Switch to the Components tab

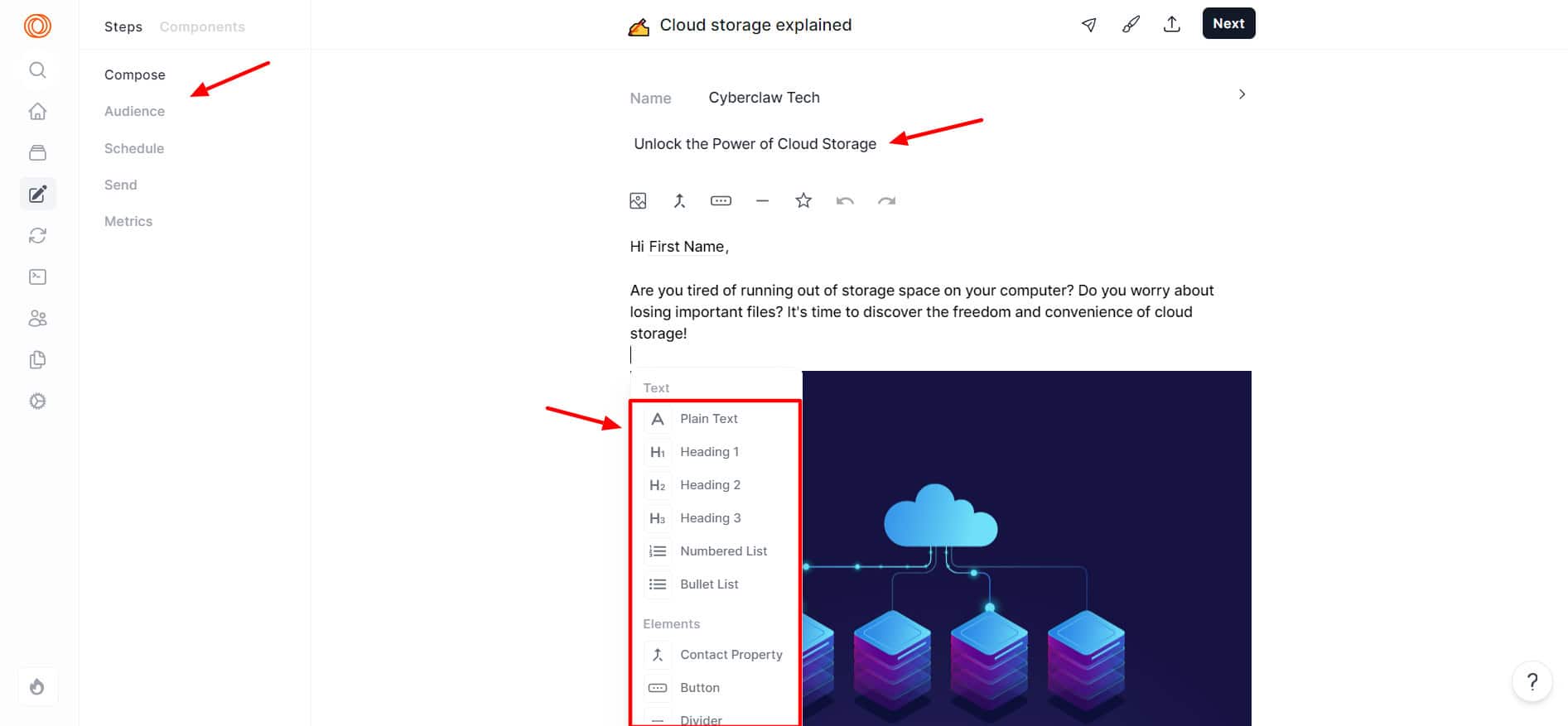coord(202,26)
